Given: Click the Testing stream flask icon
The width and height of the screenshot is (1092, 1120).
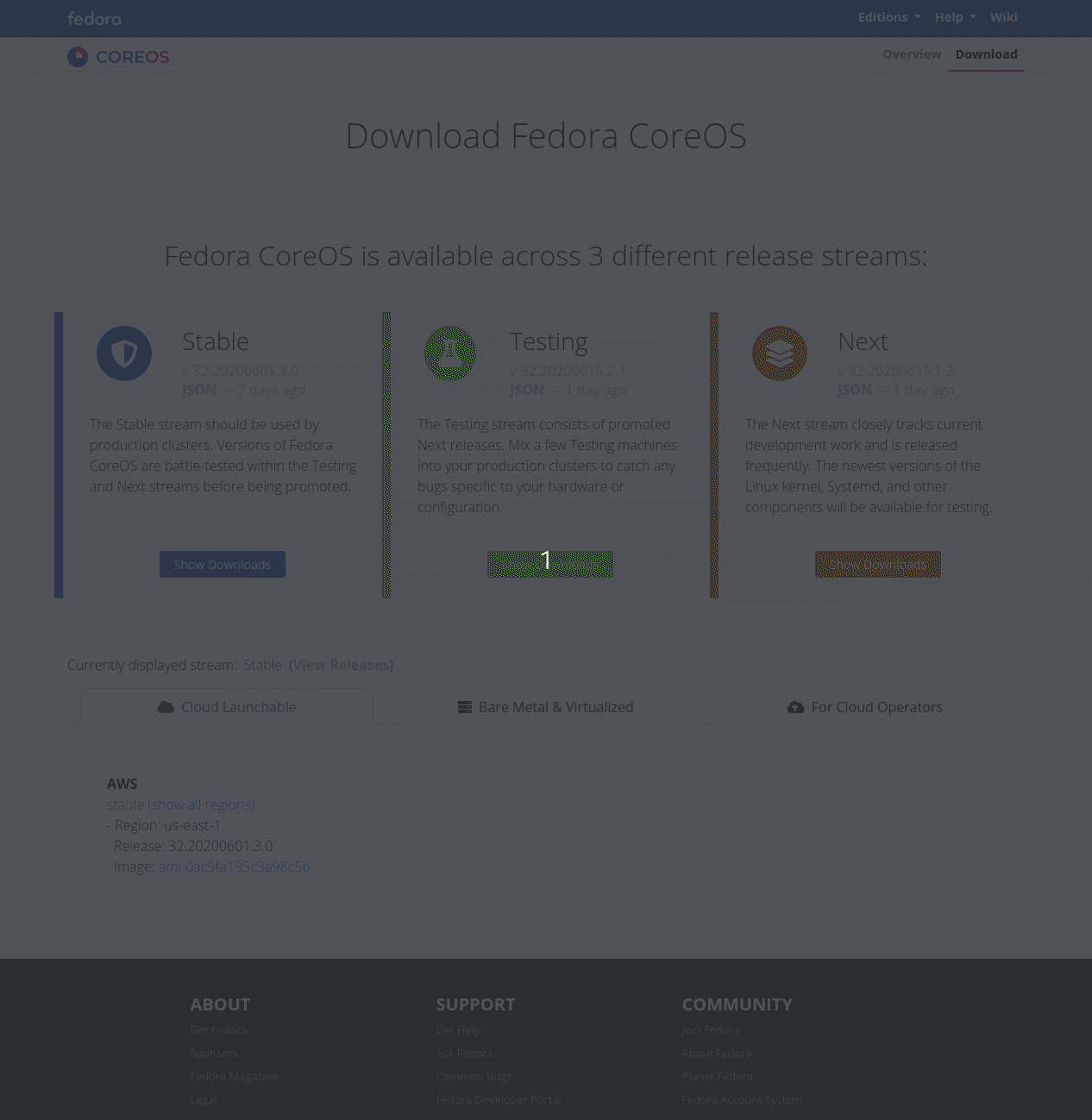Looking at the screenshot, I should 450,354.
